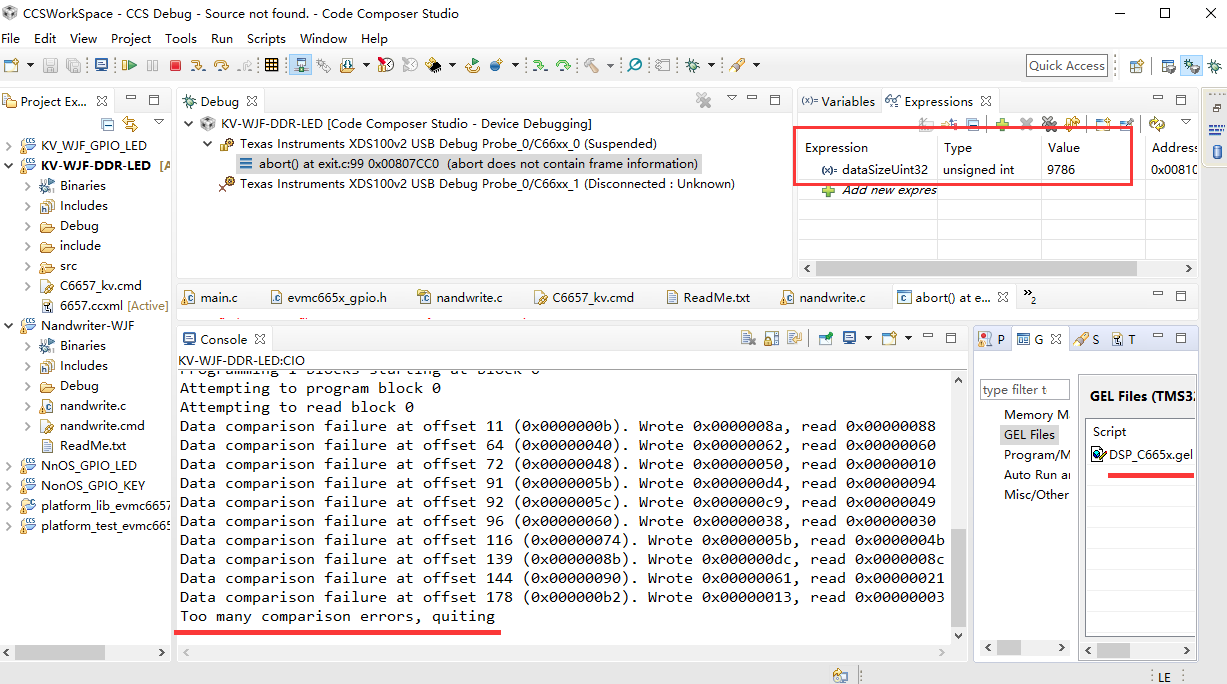Click the green bug Debug icon
This screenshot has height=684, width=1227.
(692, 65)
